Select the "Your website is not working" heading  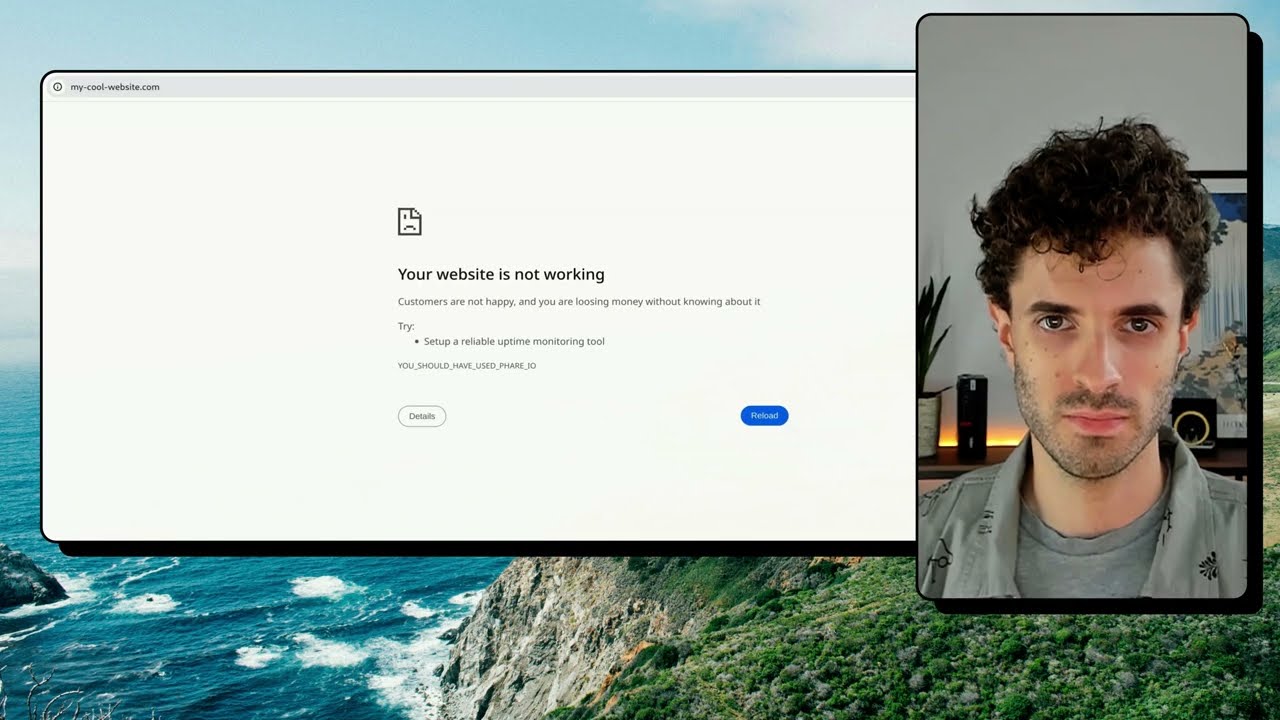pos(501,274)
